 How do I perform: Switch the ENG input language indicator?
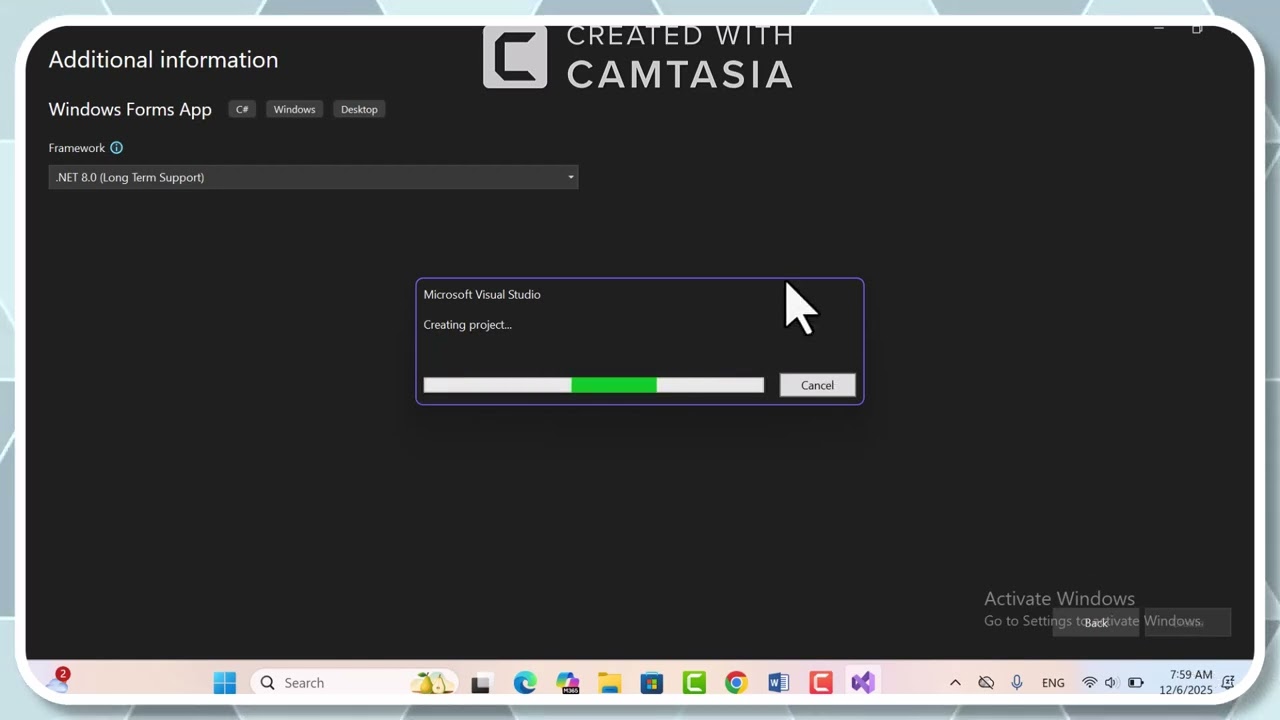point(1053,683)
